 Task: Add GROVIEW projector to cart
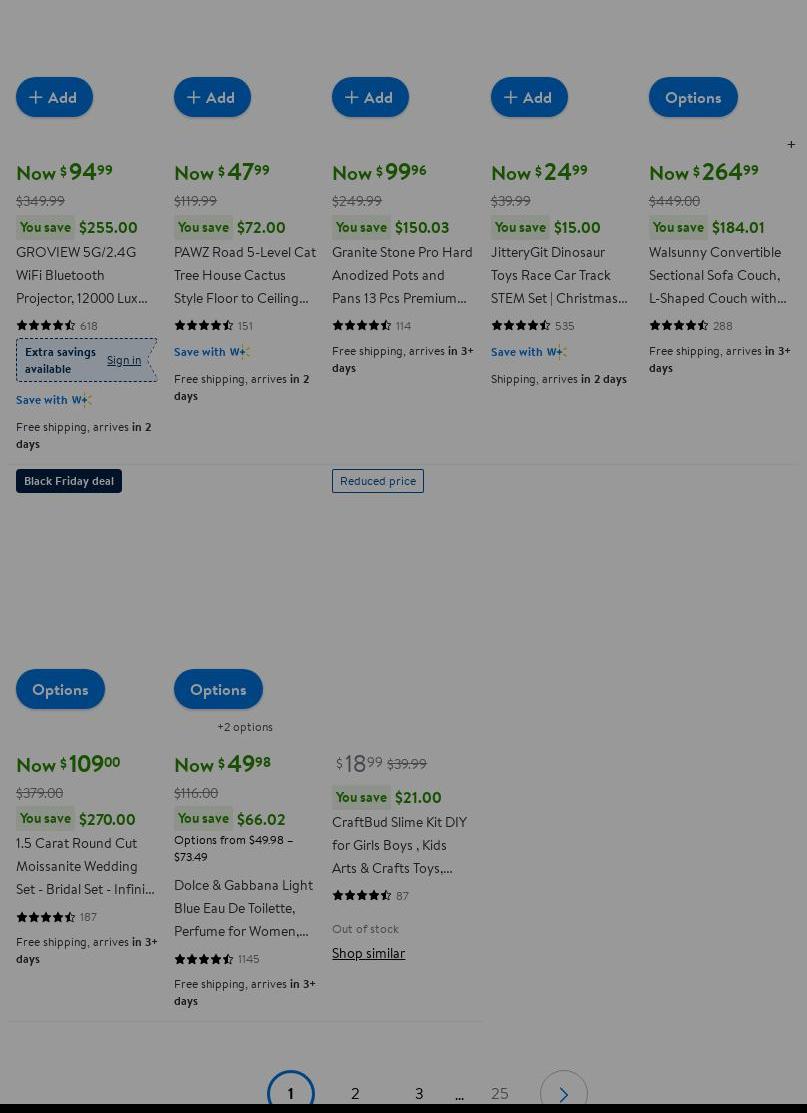click(54, 97)
